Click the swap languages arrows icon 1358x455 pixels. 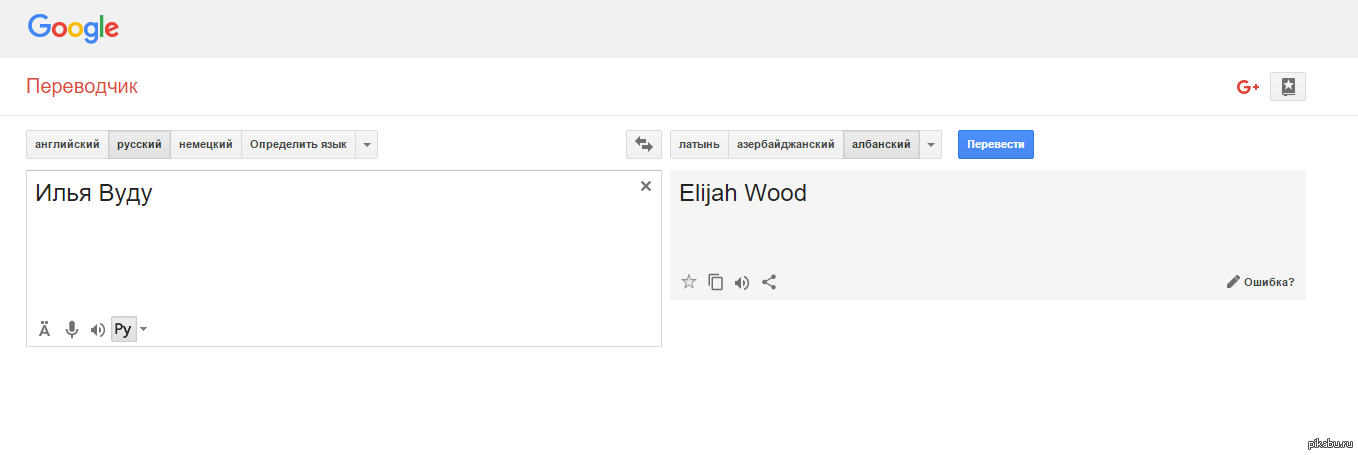pyautogui.click(x=643, y=145)
